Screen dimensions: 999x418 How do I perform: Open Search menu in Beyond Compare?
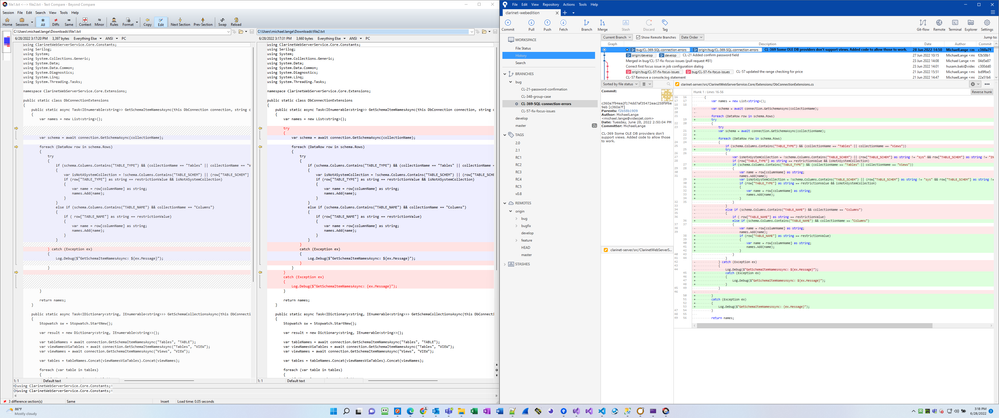(40, 12)
